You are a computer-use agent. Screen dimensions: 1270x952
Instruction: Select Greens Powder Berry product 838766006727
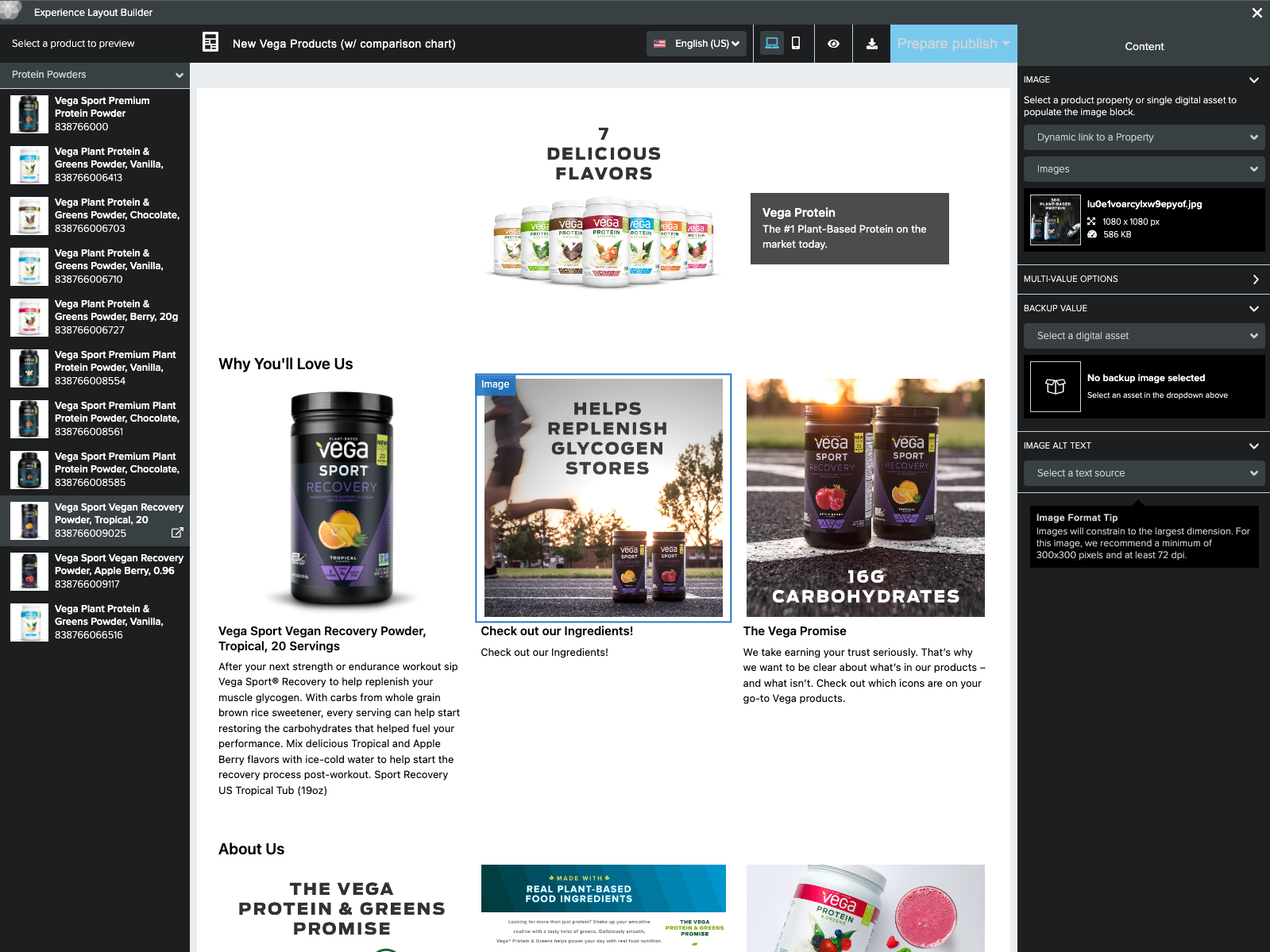[95, 317]
